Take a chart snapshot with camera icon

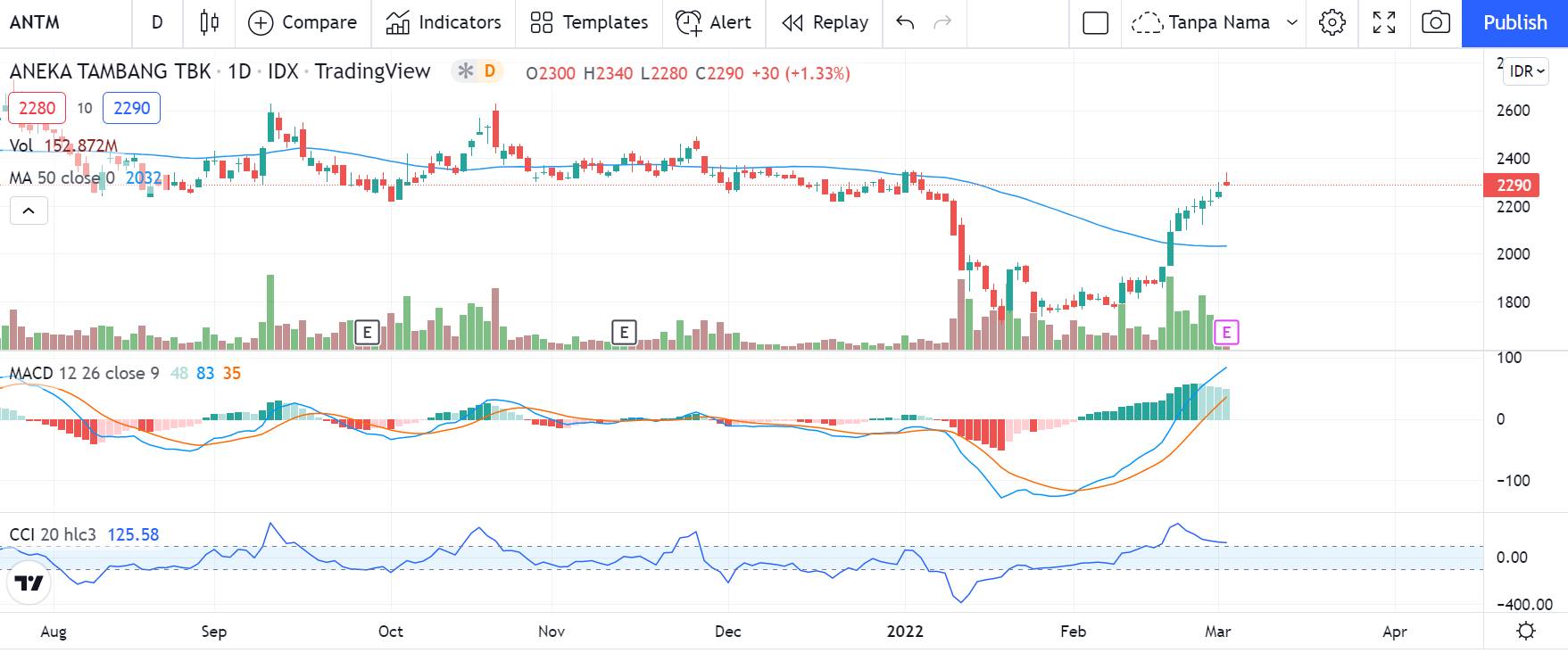coord(1436,22)
